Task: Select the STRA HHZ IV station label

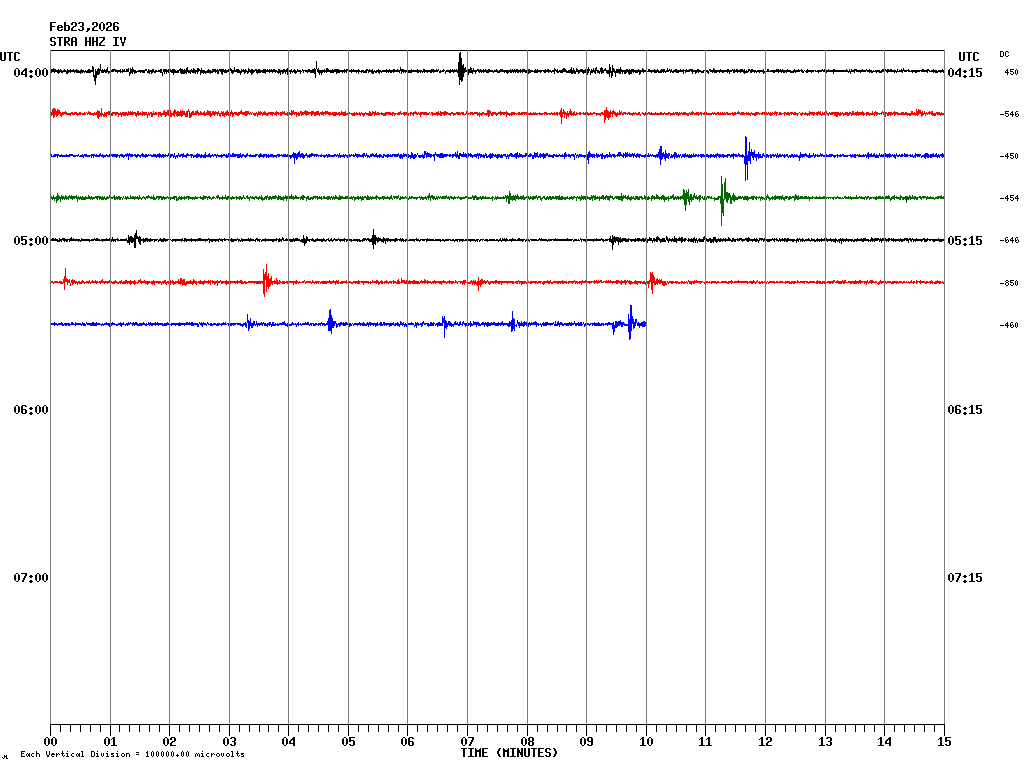Action: coord(88,42)
